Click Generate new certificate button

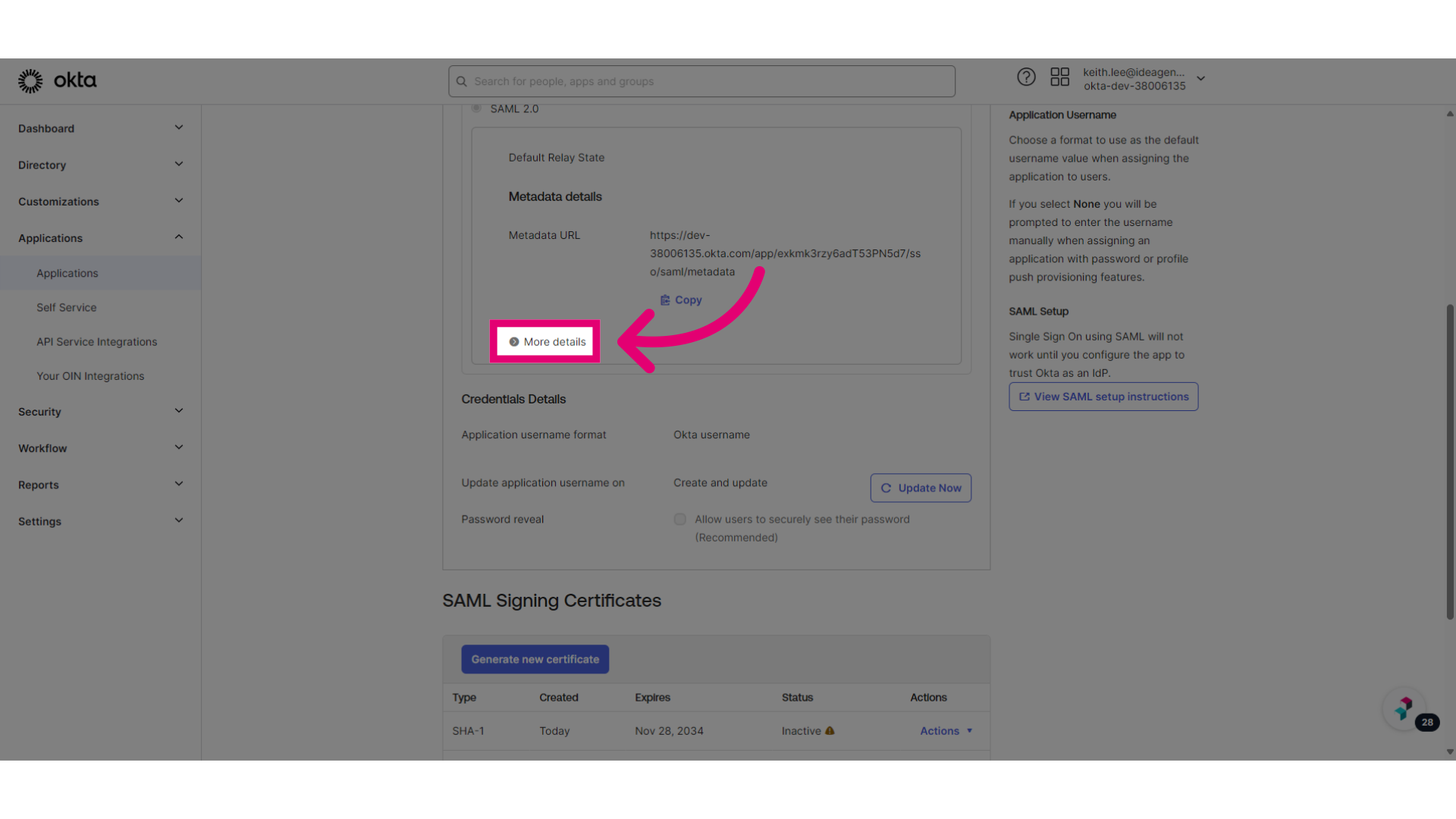[535, 660]
